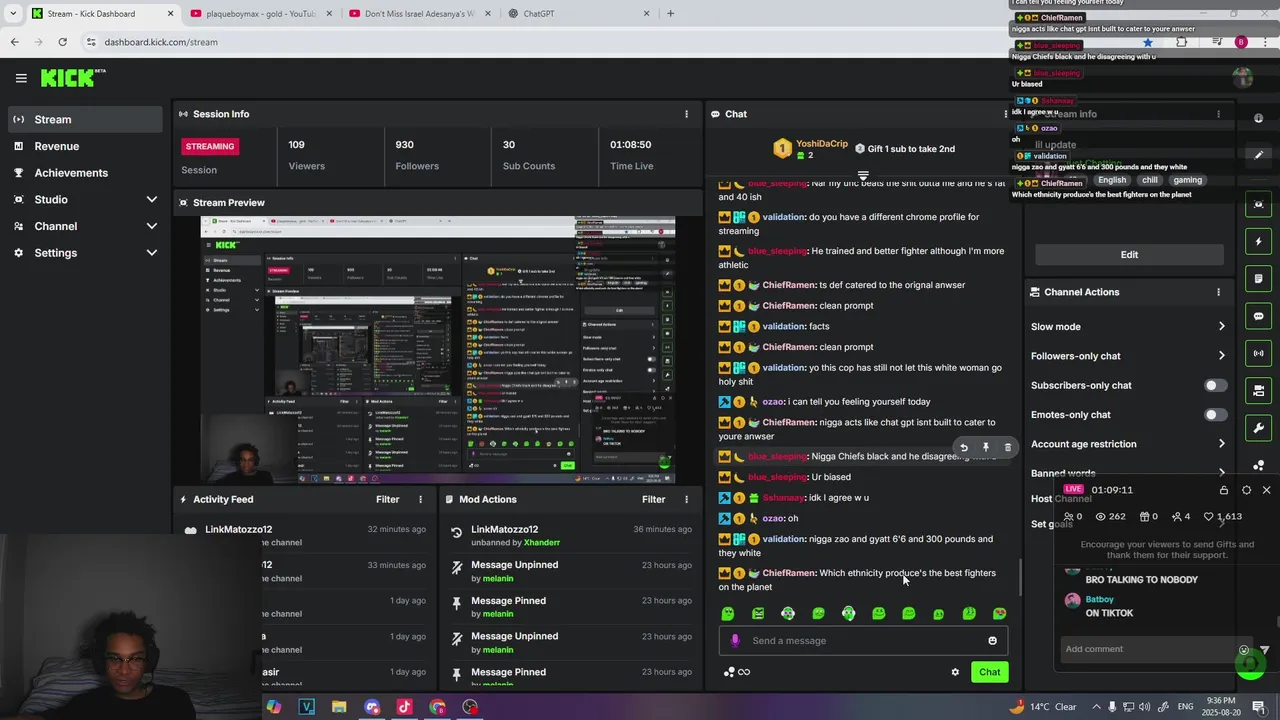Open the hamburger menu beside the Kick logo
Screen dimensions: 1280x720
coord(21,78)
